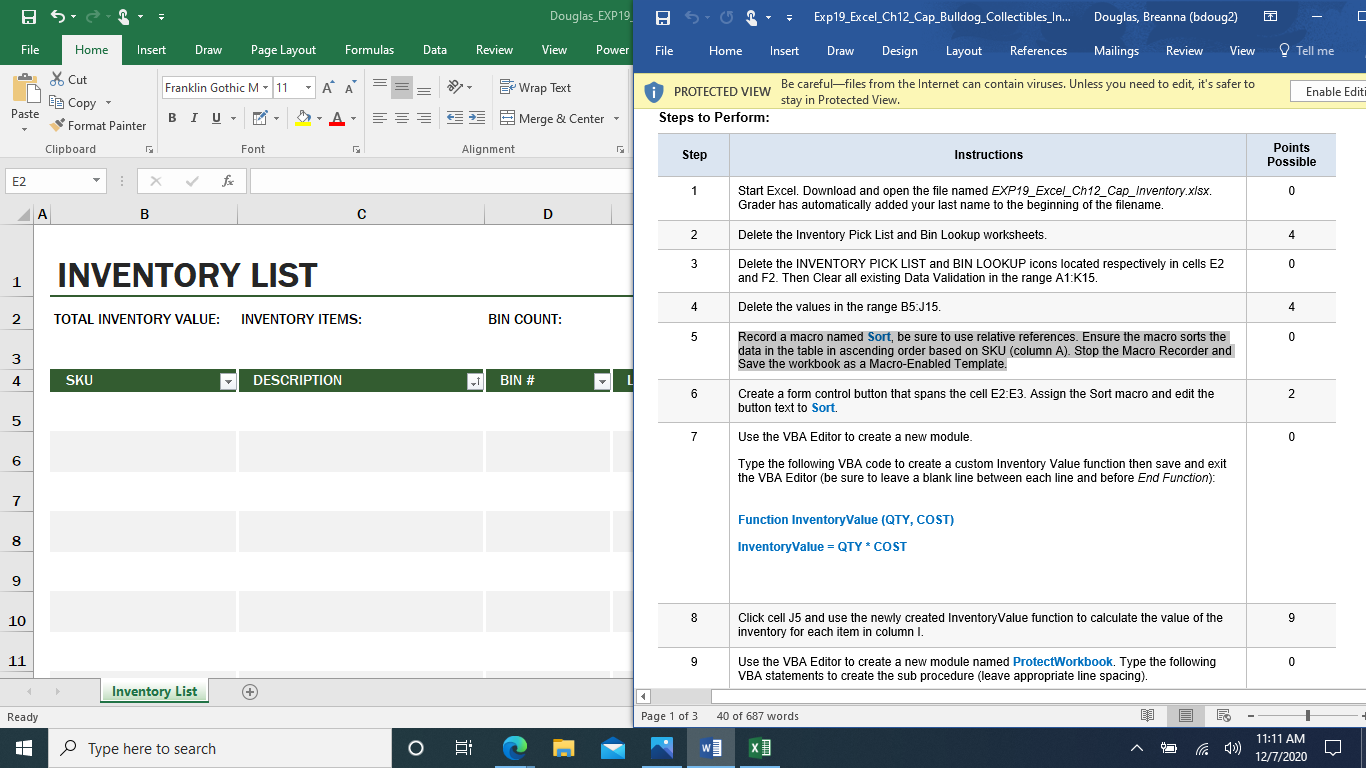Add a new sheet with the plus icon
Screen dimensions: 1366x768
[250, 692]
